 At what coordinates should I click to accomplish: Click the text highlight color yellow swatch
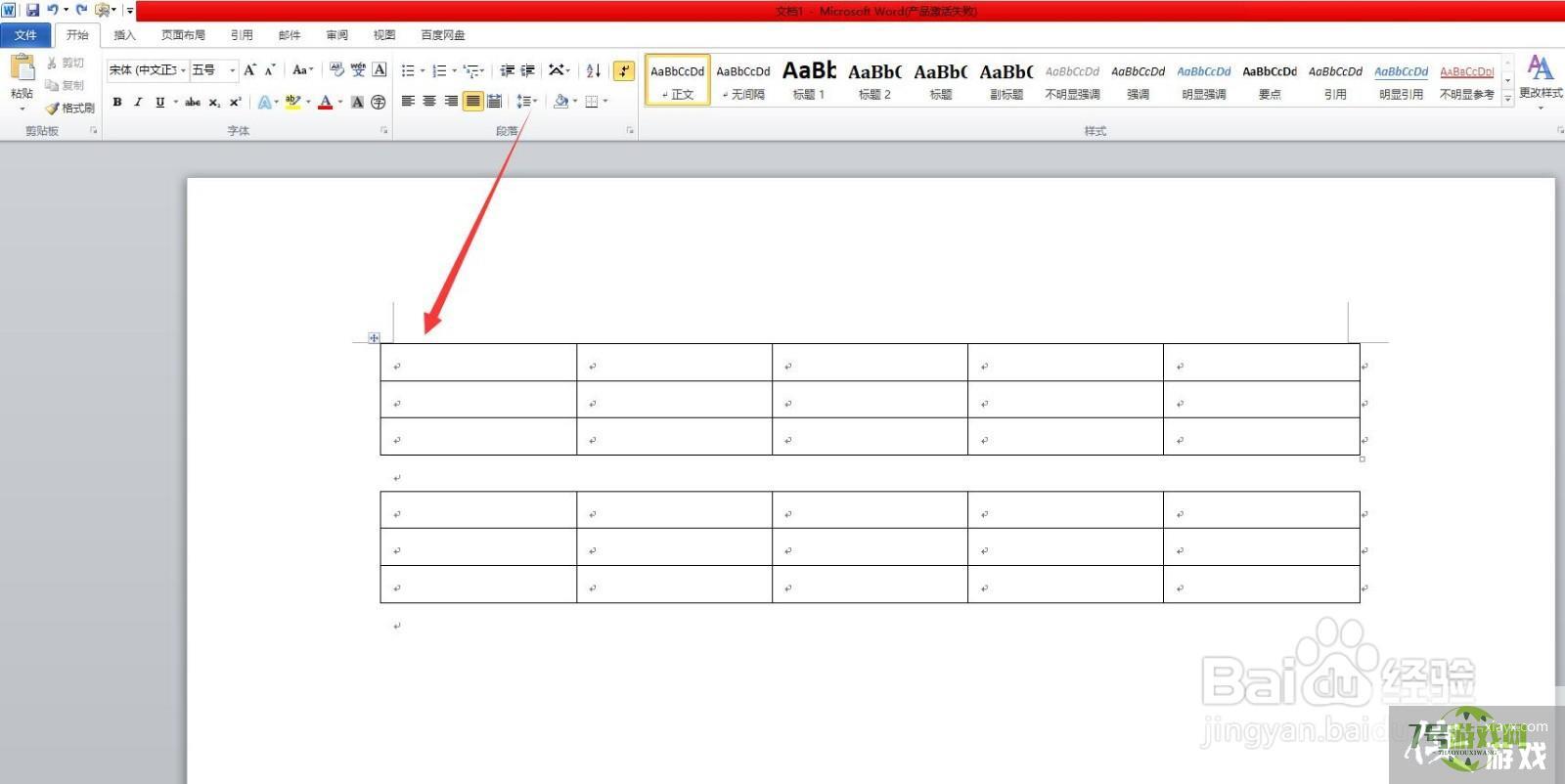291,102
